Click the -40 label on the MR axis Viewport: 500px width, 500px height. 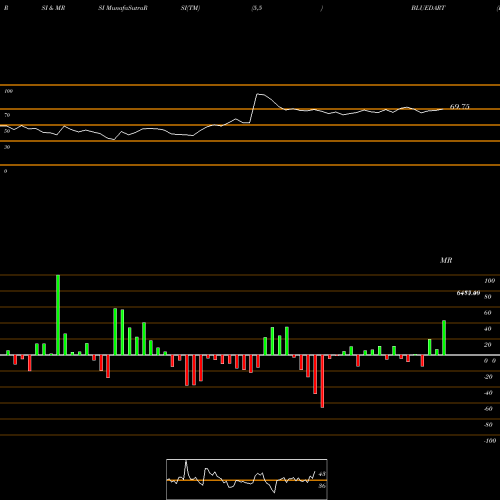(x=488, y=393)
